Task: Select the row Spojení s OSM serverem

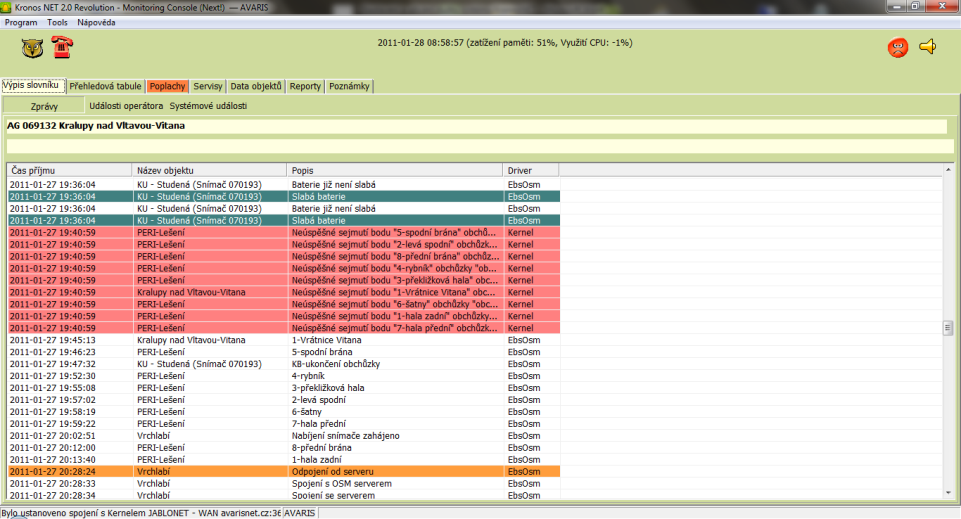Action: point(284,483)
